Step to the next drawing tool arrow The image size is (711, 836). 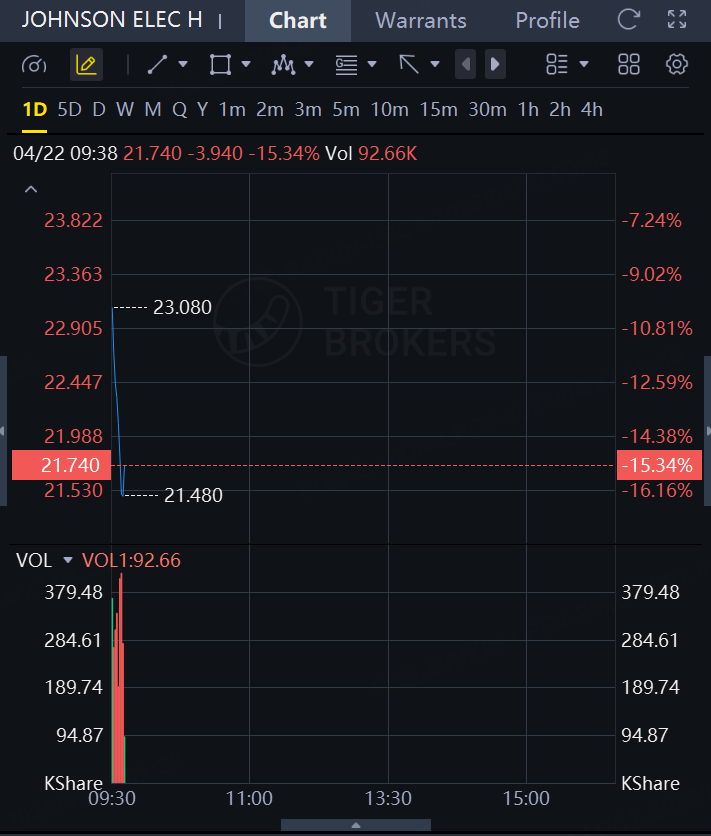[494, 65]
